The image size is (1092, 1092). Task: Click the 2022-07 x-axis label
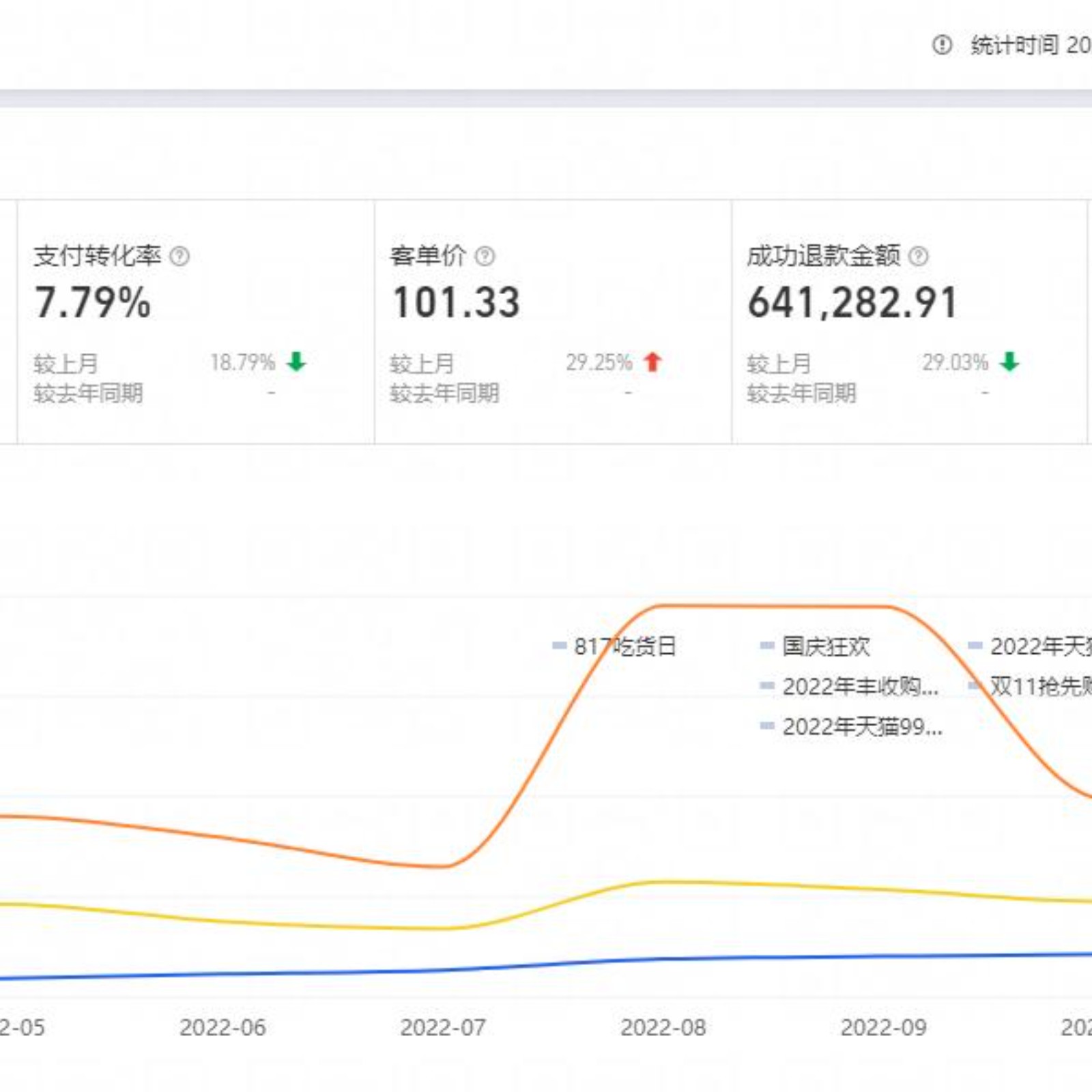[x=443, y=1027]
